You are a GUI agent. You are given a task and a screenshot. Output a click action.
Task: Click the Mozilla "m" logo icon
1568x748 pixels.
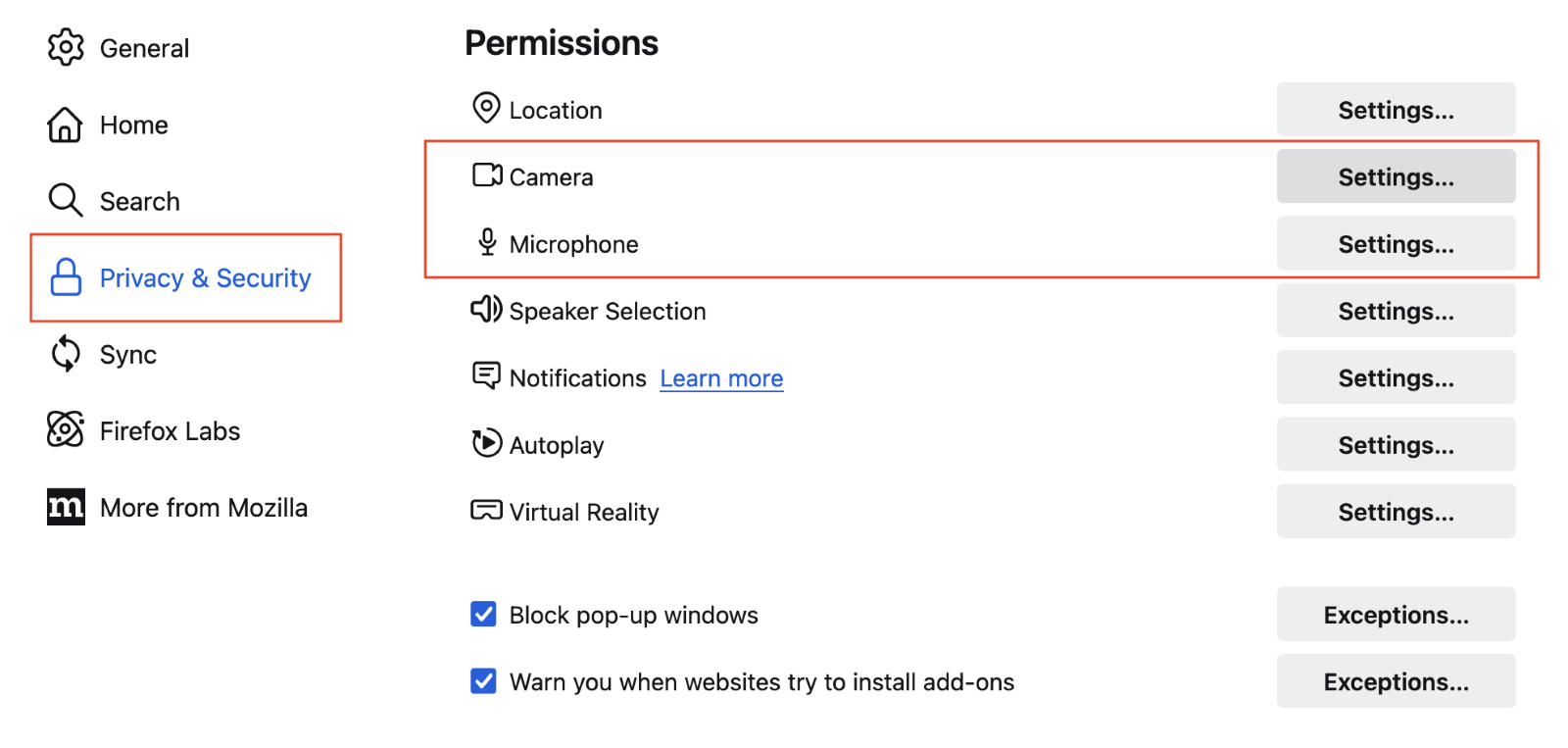66,507
